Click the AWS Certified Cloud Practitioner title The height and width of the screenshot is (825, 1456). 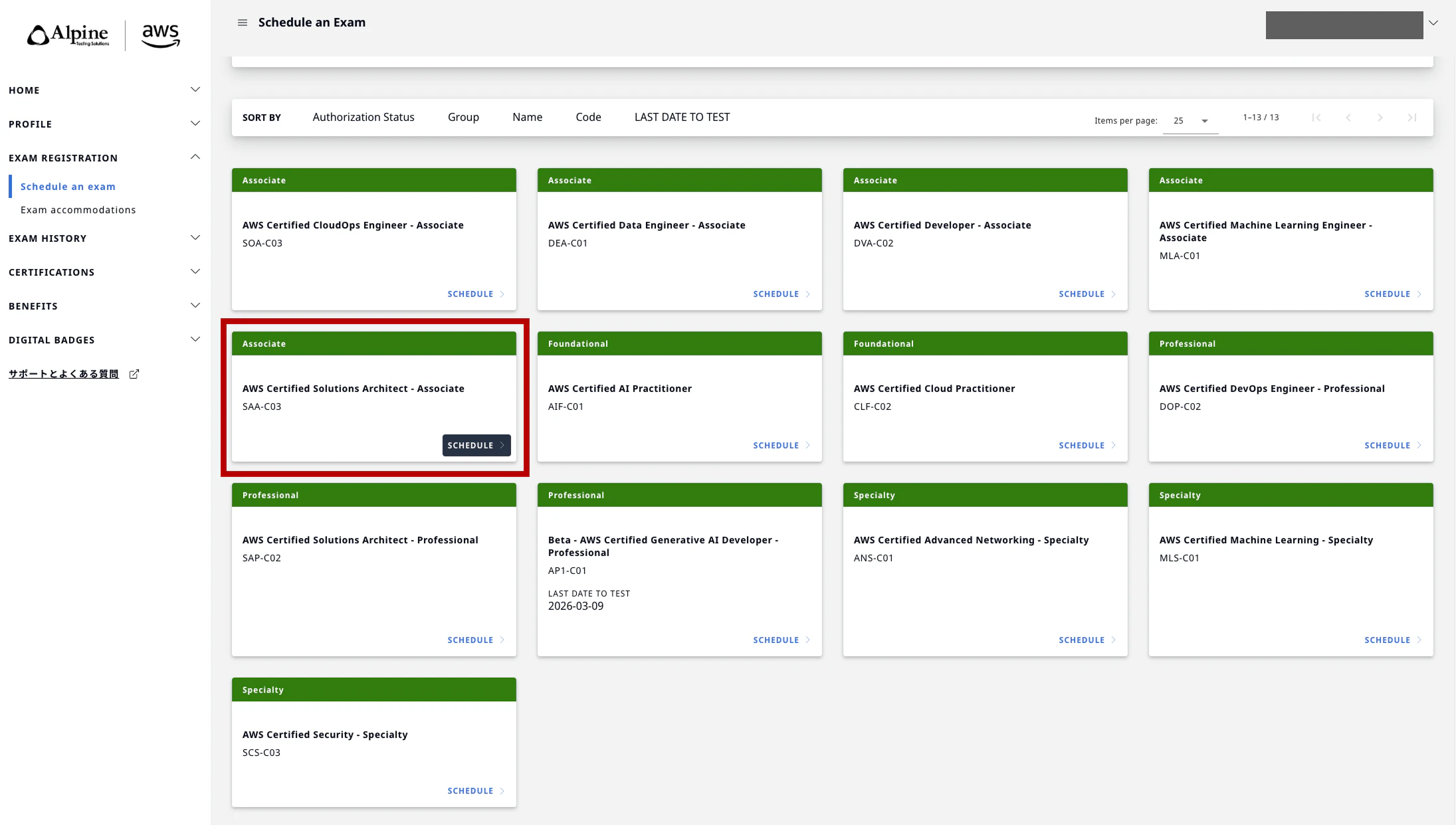[934, 389]
